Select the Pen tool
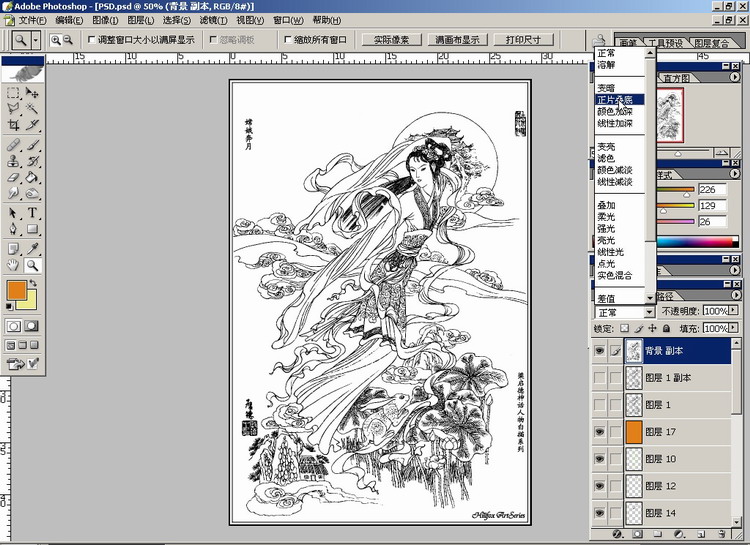This screenshot has width=750, height=545. pos(13,229)
